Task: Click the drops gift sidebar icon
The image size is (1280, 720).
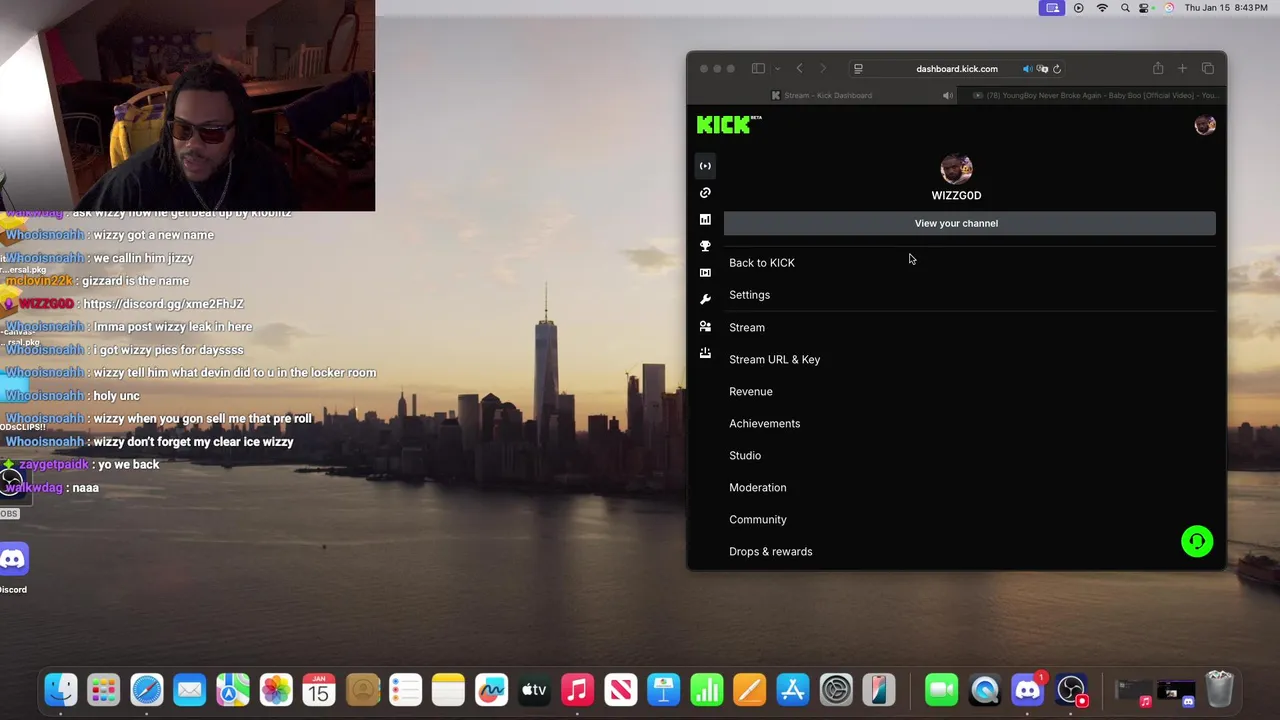Action: 705,353
